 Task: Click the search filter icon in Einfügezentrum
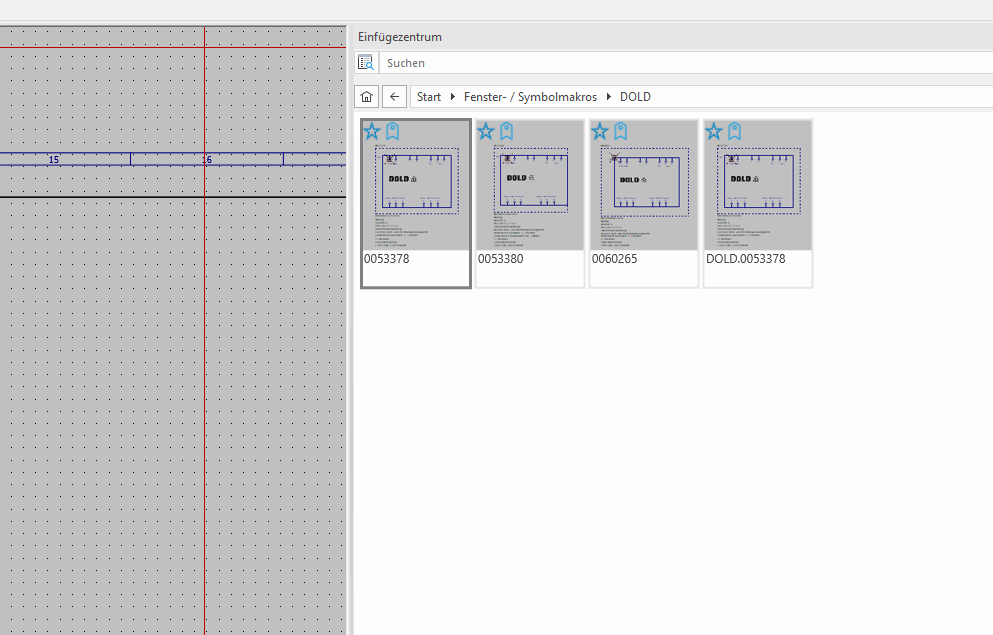(x=366, y=63)
